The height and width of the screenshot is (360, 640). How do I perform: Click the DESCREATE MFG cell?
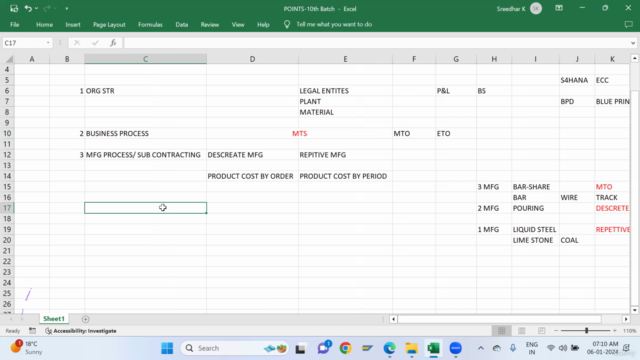(252, 155)
